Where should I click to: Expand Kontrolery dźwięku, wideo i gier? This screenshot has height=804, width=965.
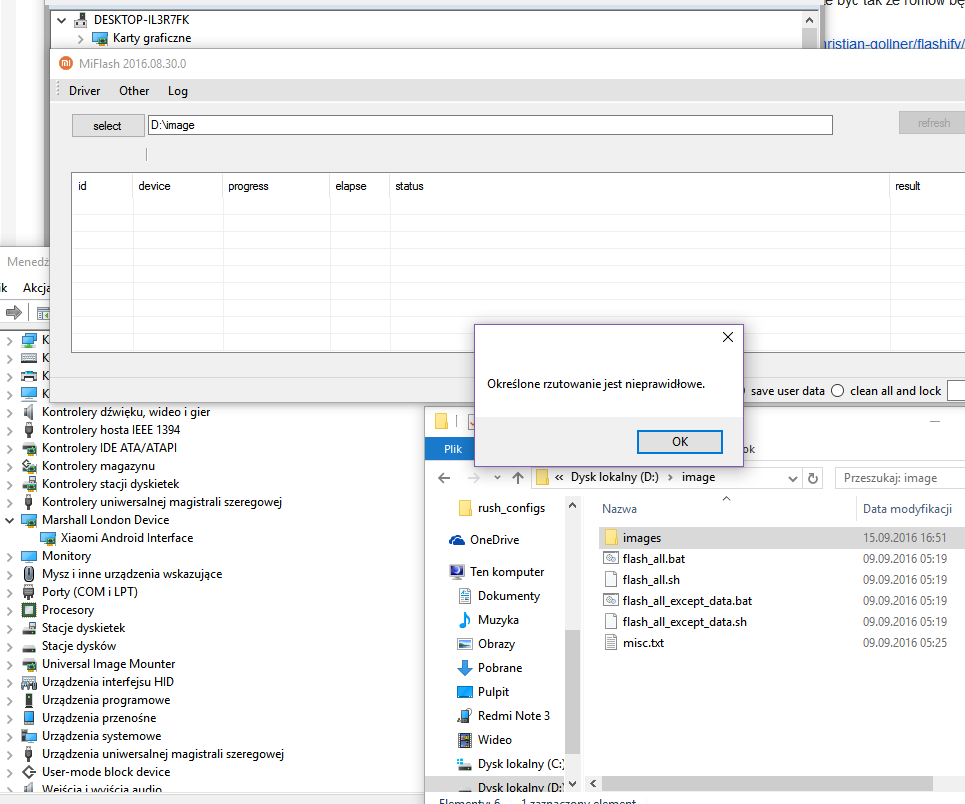(10, 412)
